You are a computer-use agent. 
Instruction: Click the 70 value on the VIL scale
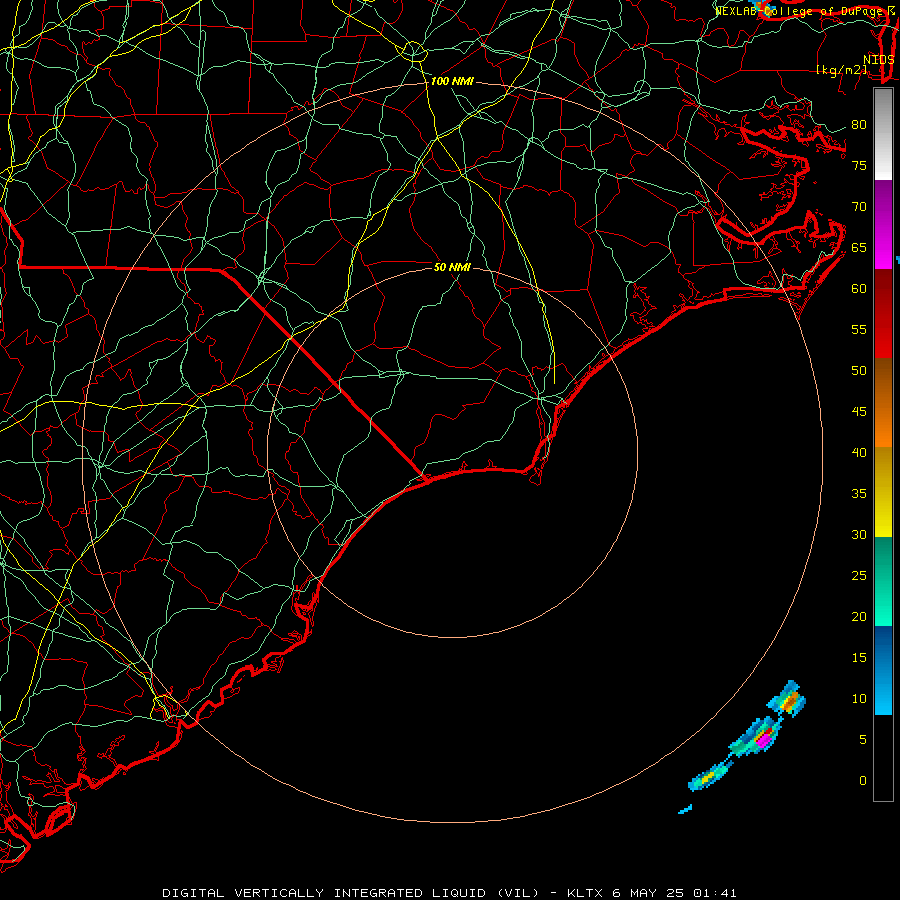(x=859, y=207)
